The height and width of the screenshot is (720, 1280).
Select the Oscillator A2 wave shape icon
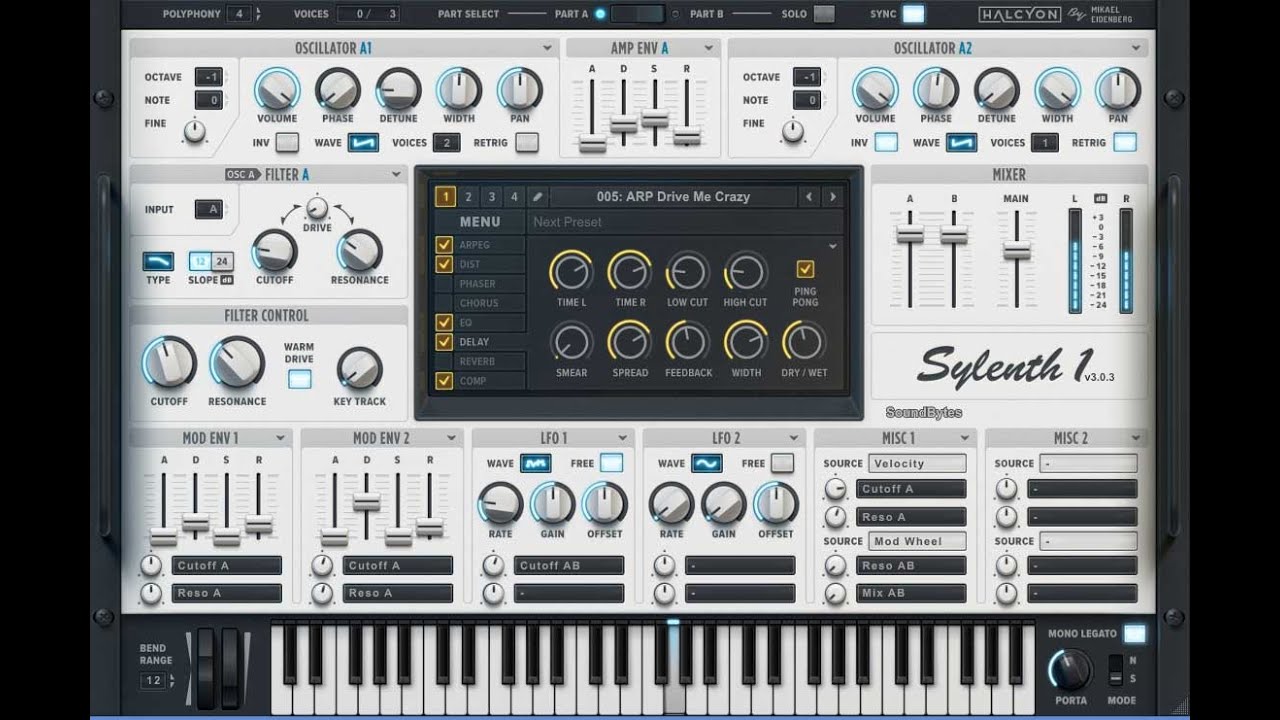tap(961, 143)
